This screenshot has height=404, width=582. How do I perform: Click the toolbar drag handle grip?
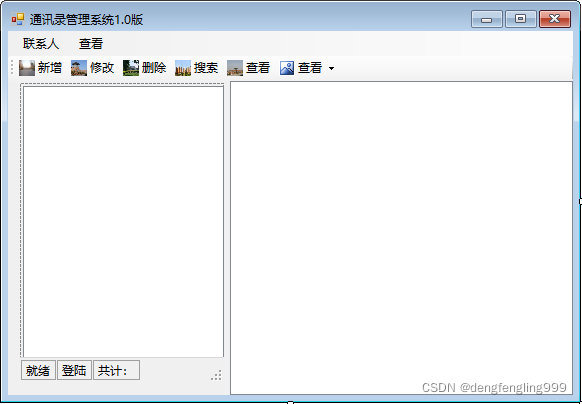(12, 68)
